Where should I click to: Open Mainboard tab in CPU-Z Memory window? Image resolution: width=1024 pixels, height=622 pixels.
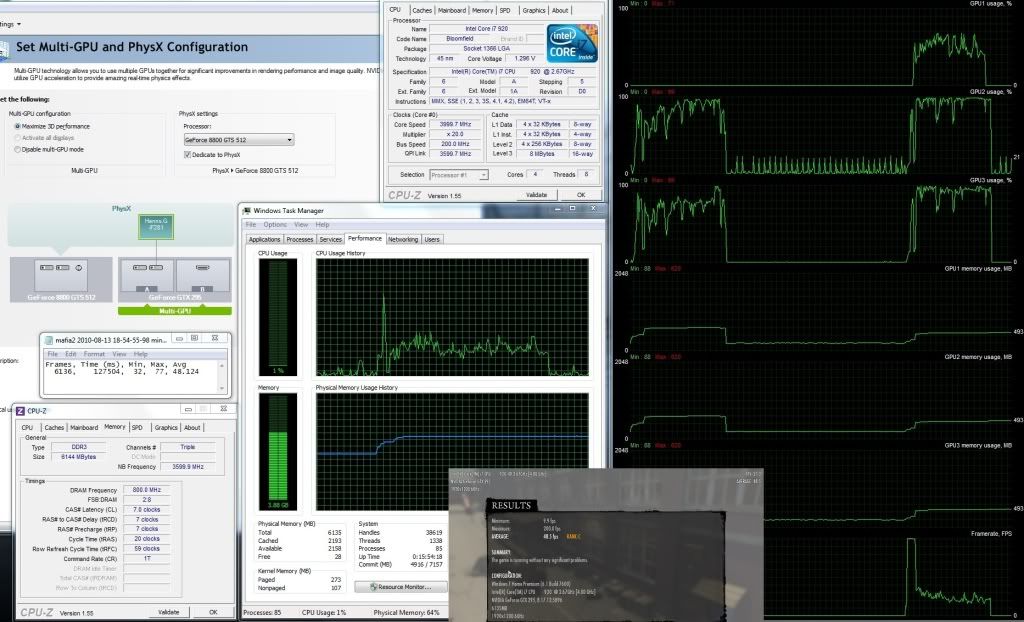coord(84,428)
